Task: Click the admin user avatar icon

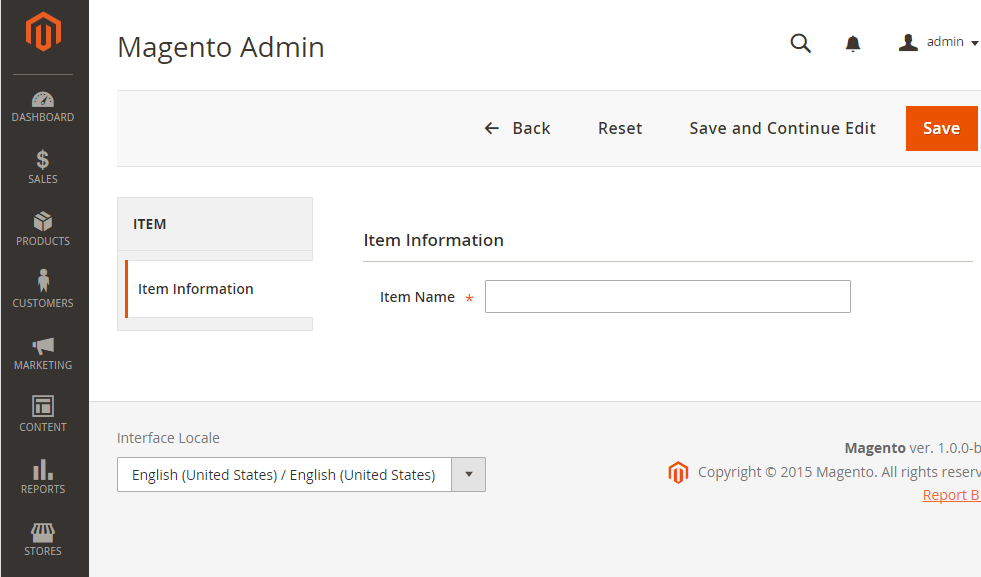Action: tap(908, 43)
